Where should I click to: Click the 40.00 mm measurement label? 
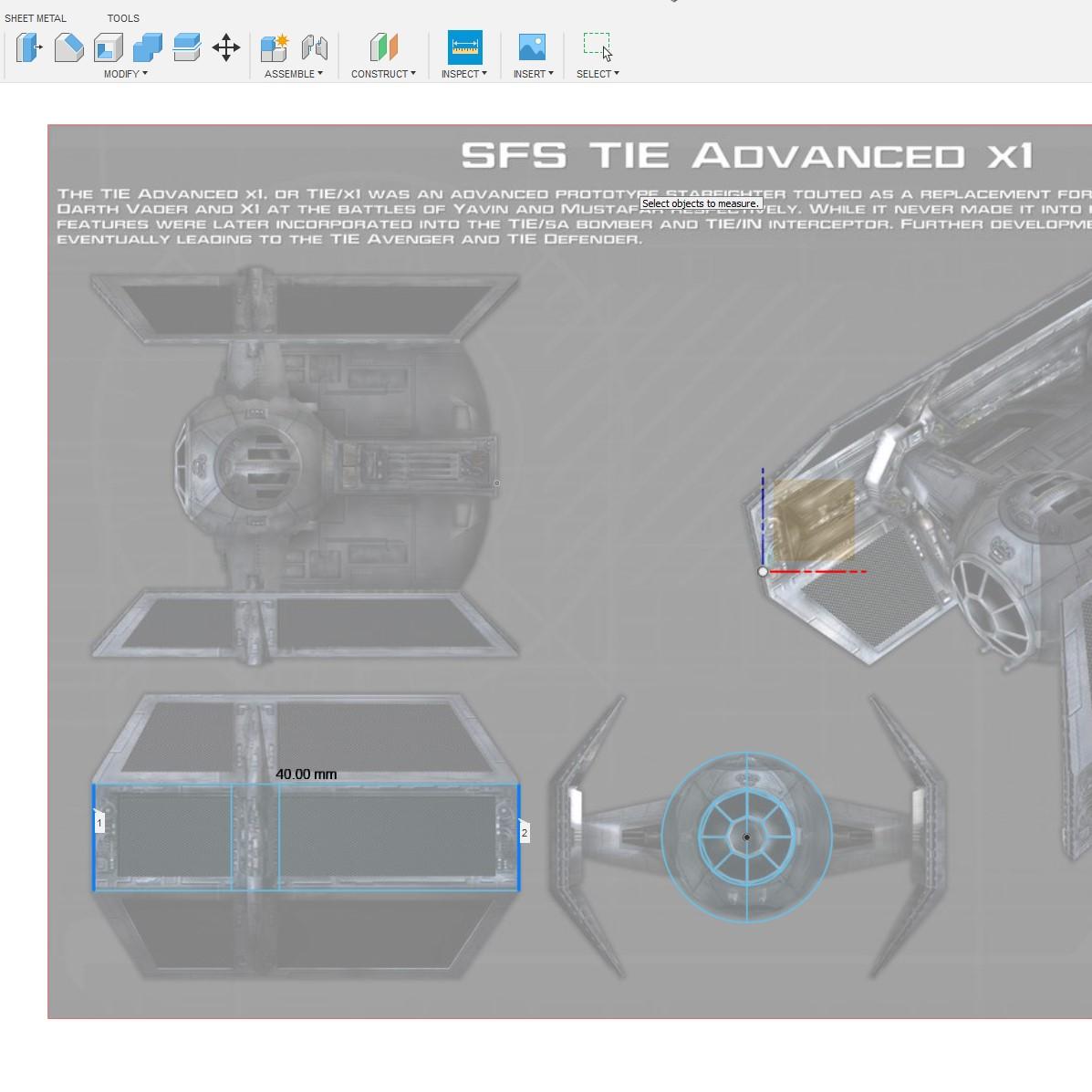(305, 774)
